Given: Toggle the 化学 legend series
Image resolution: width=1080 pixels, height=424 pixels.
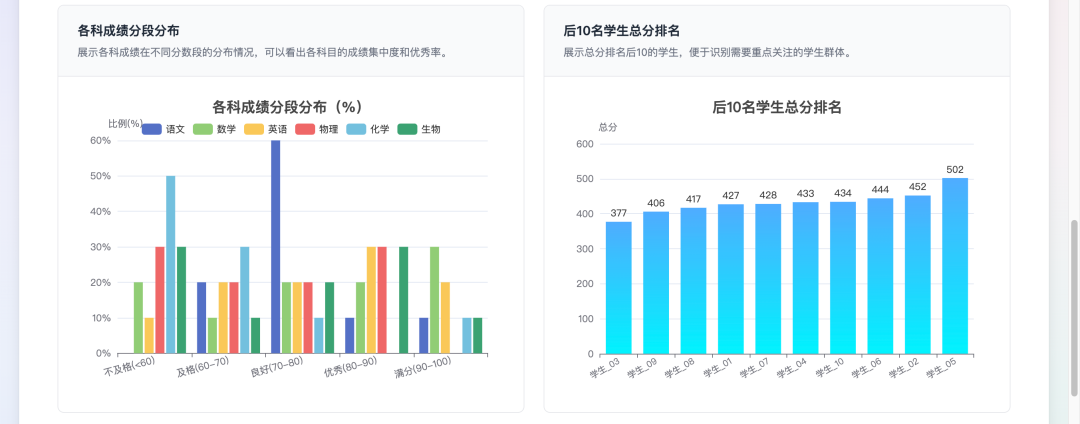Looking at the screenshot, I should [x=368, y=129].
